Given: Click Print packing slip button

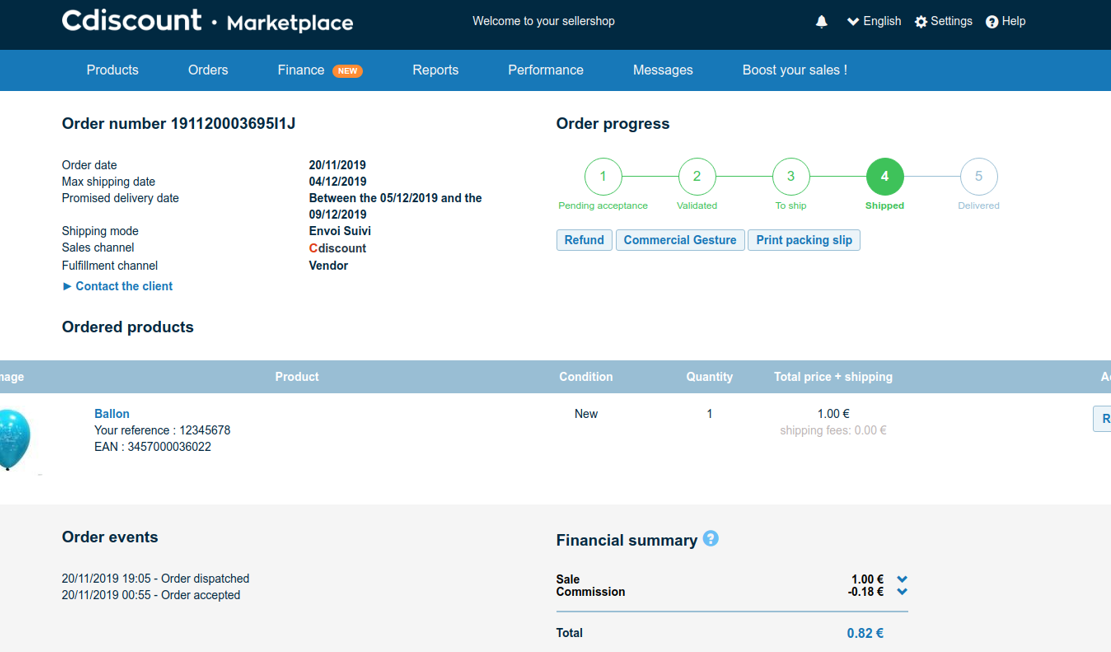Looking at the screenshot, I should (804, 240).
